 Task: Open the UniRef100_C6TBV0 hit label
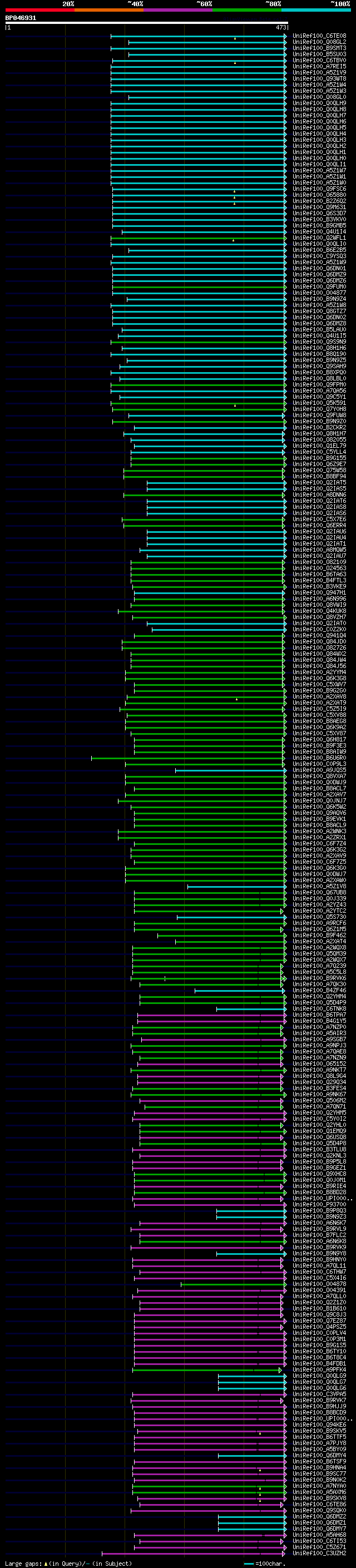tap(319, 60)
